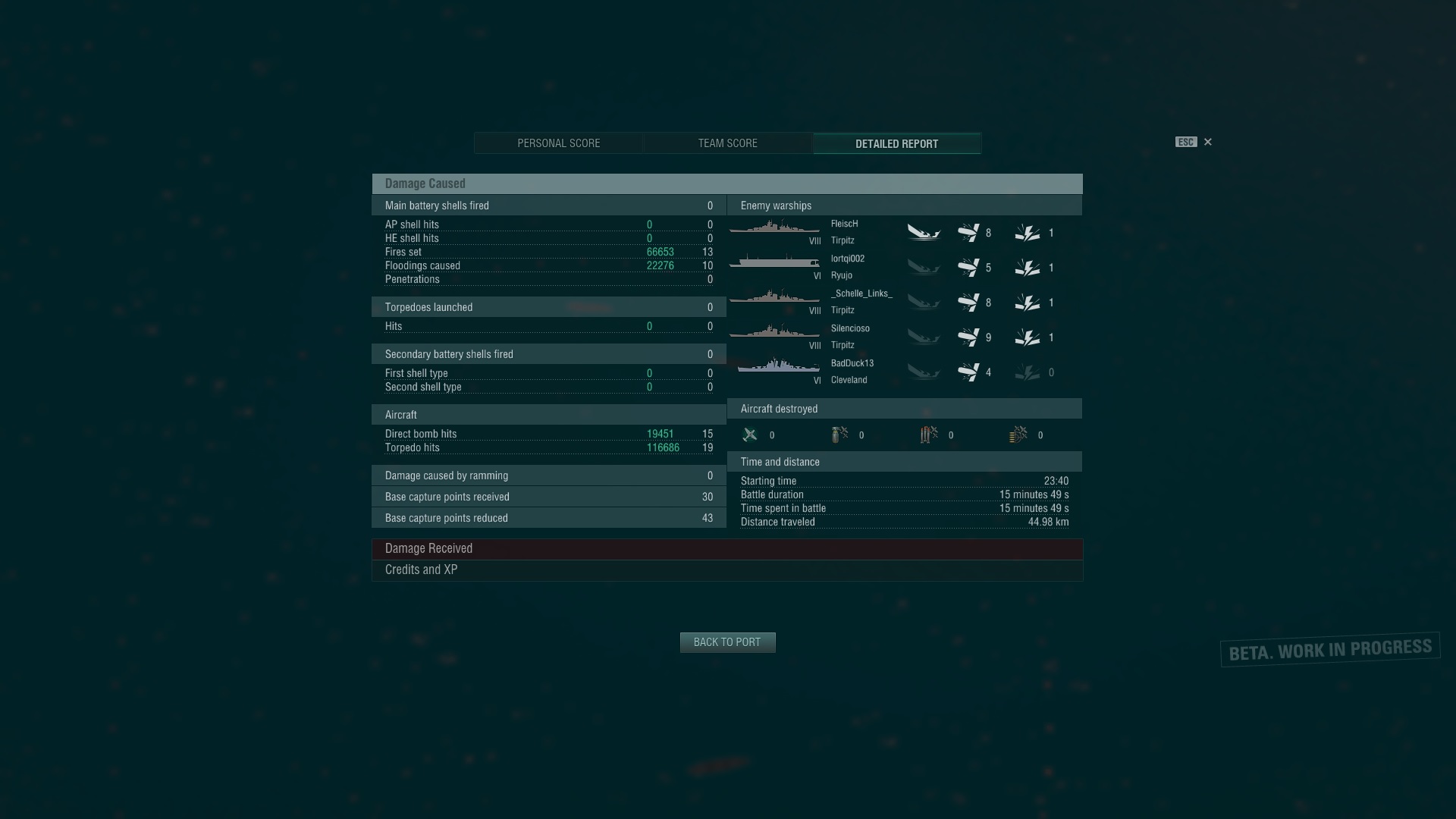
Task: Expand the Credits and XP section
Action: coord(727,570)
